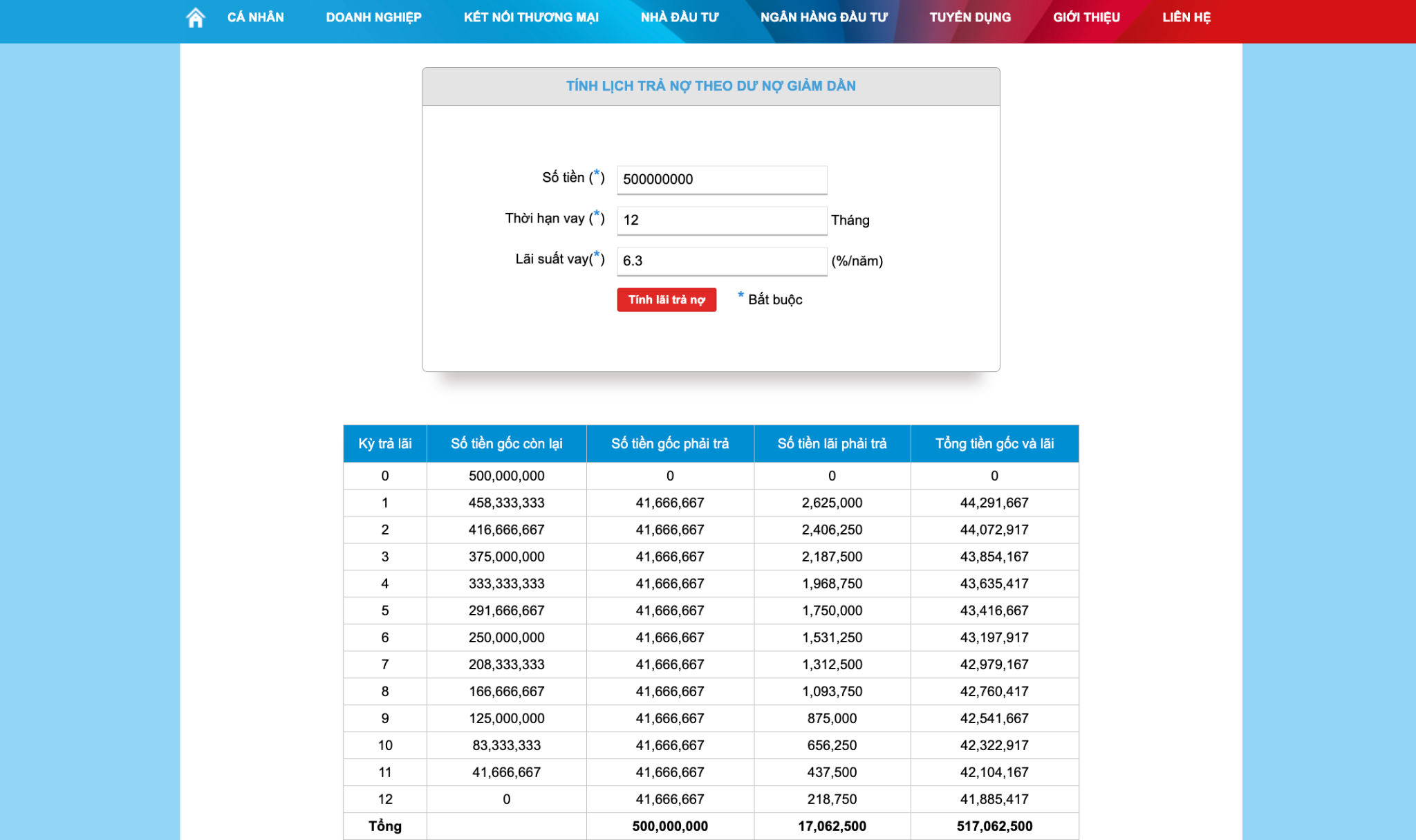
Task: Open the DOANH NGHIỆP menu
Action: point(373,17)
